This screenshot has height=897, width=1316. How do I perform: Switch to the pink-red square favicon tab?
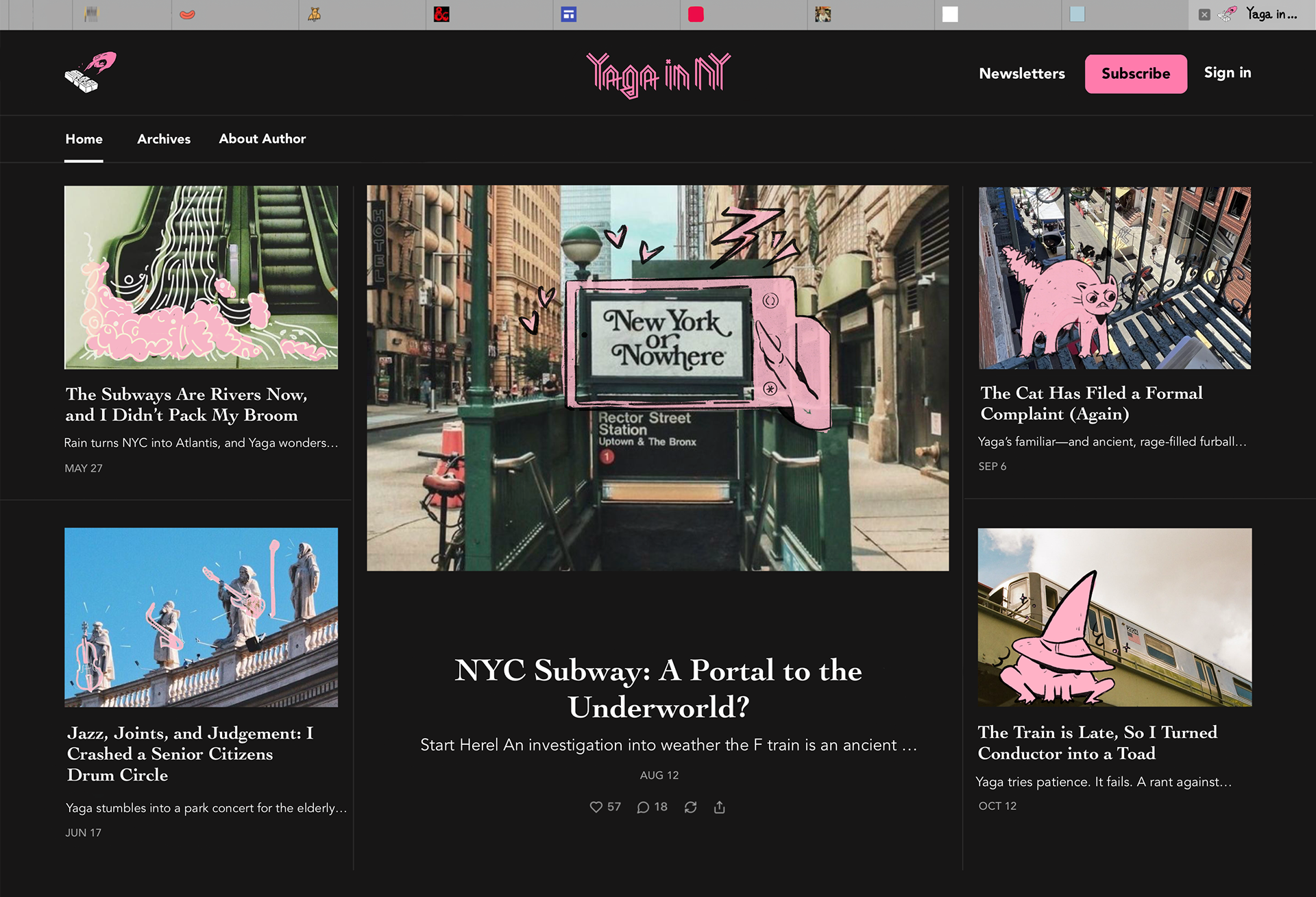pyautogui.click(x=696, y=14)
